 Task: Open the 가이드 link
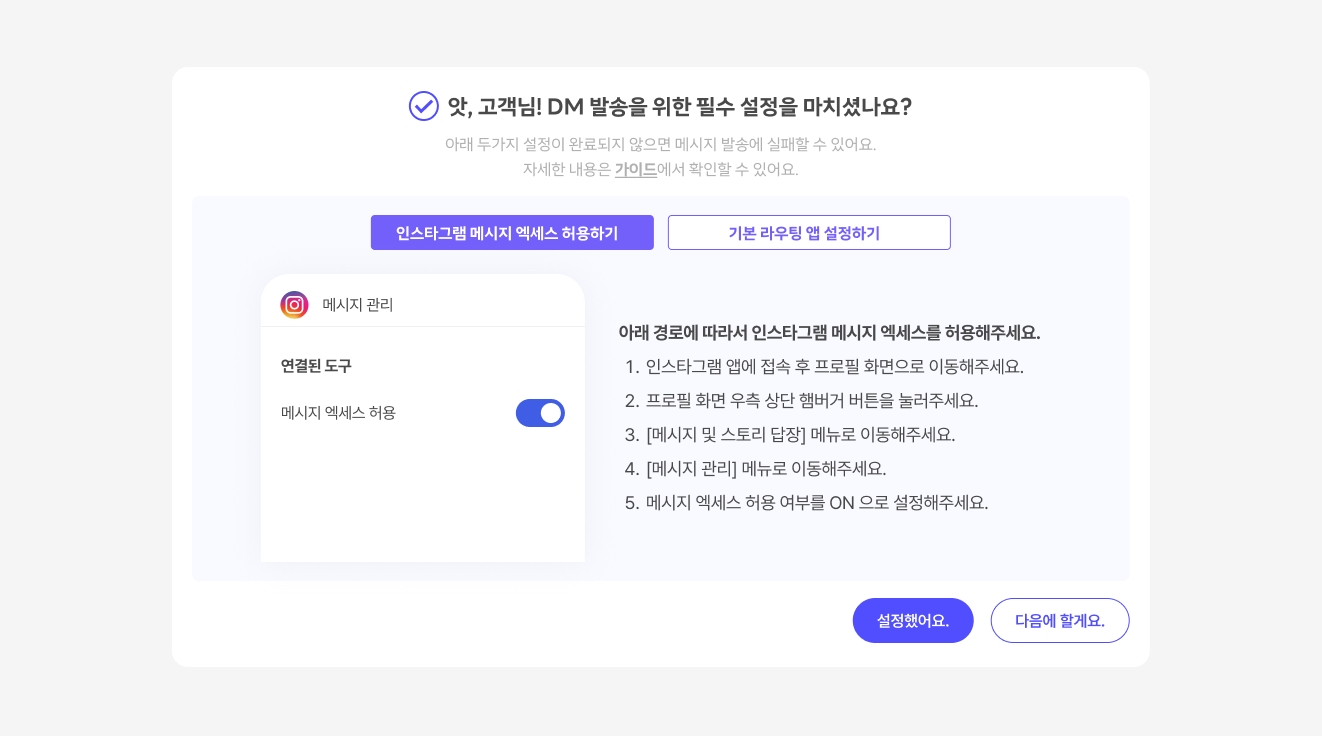(x=636, y=169)
